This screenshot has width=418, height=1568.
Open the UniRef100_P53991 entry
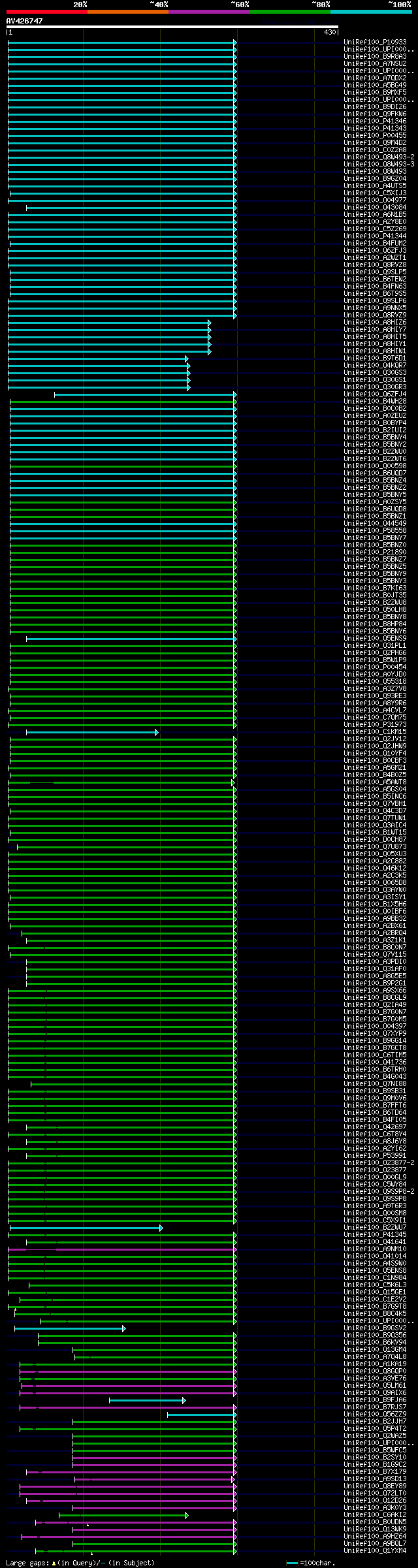pos(375,1156)
